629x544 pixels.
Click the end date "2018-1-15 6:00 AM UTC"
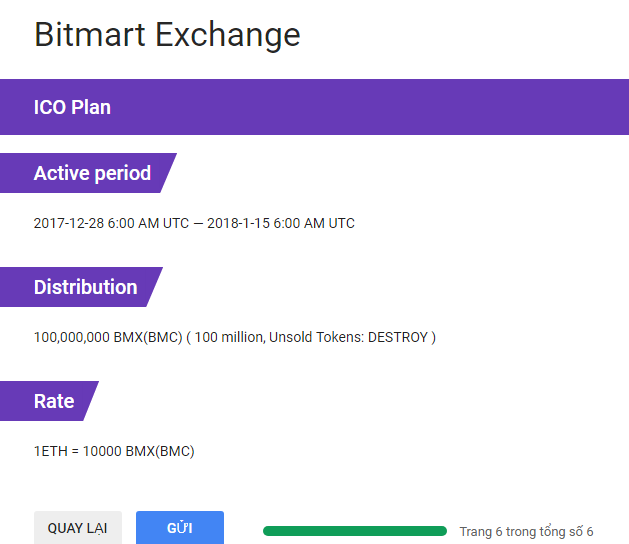(x=281, y=223)
